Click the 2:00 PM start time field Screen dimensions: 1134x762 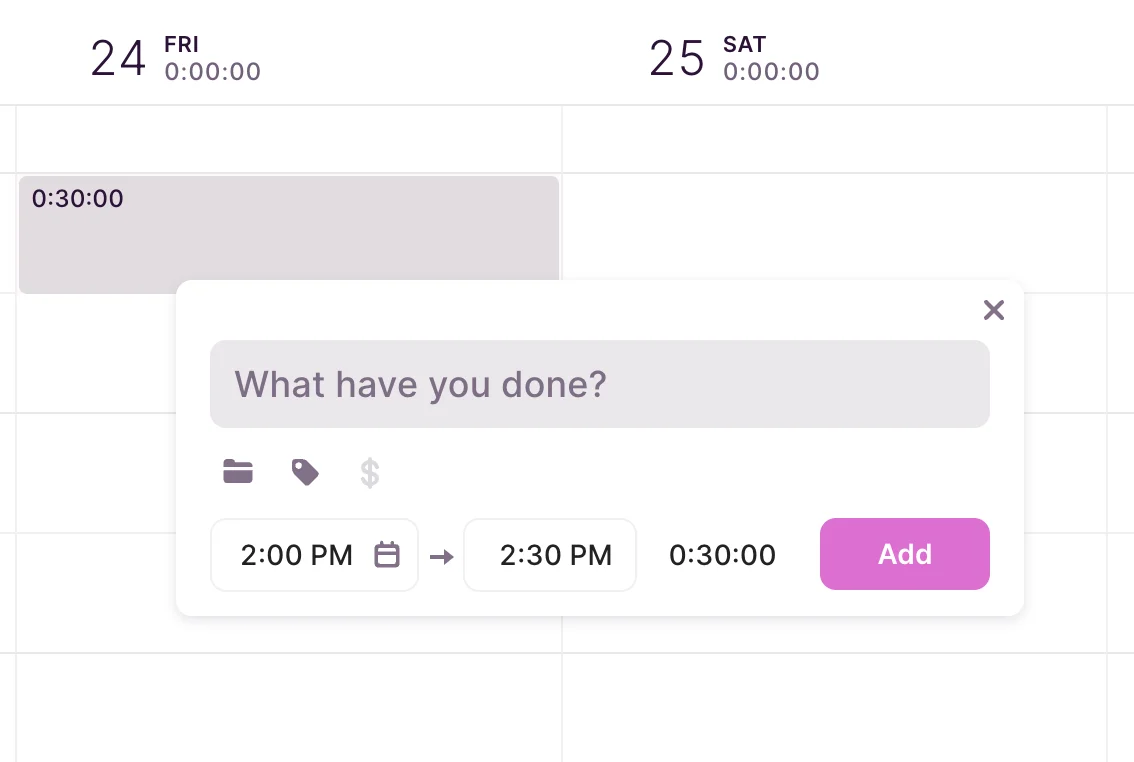tap(297, 555)
